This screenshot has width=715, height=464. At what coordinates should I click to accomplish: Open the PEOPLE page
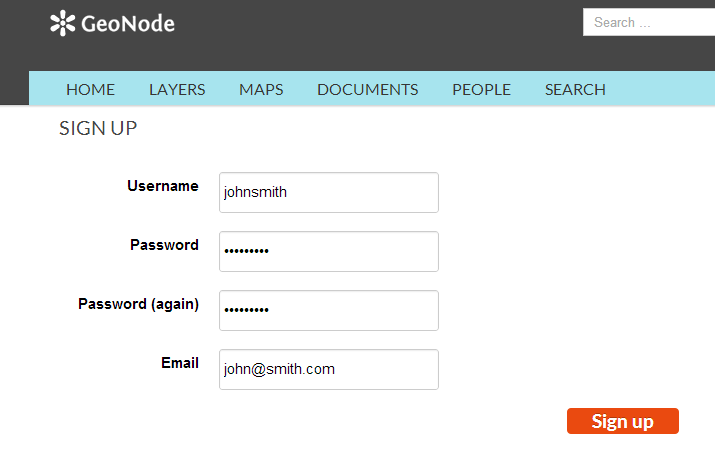click(481, 89)
